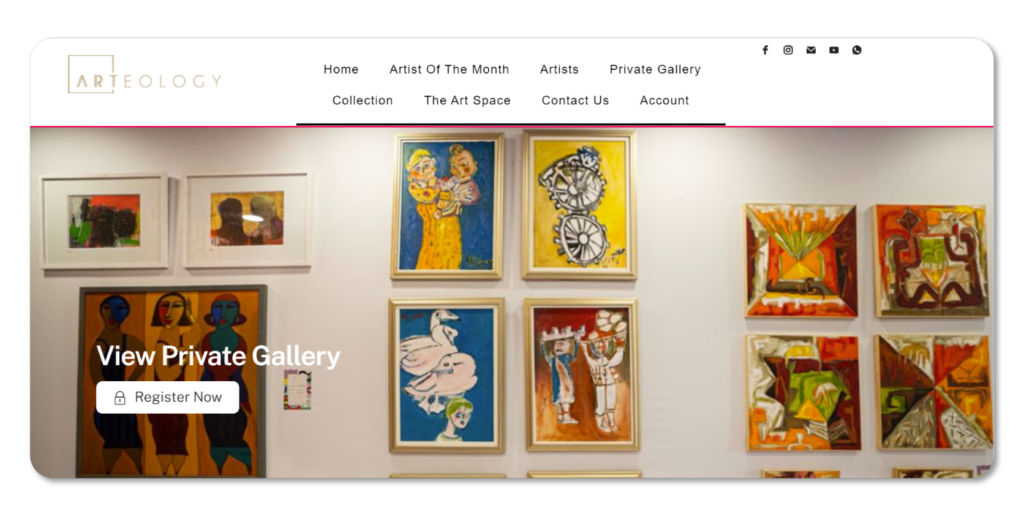Click the WhatsApp chat icon
1024x516 pixels.
tap(857, 50)
